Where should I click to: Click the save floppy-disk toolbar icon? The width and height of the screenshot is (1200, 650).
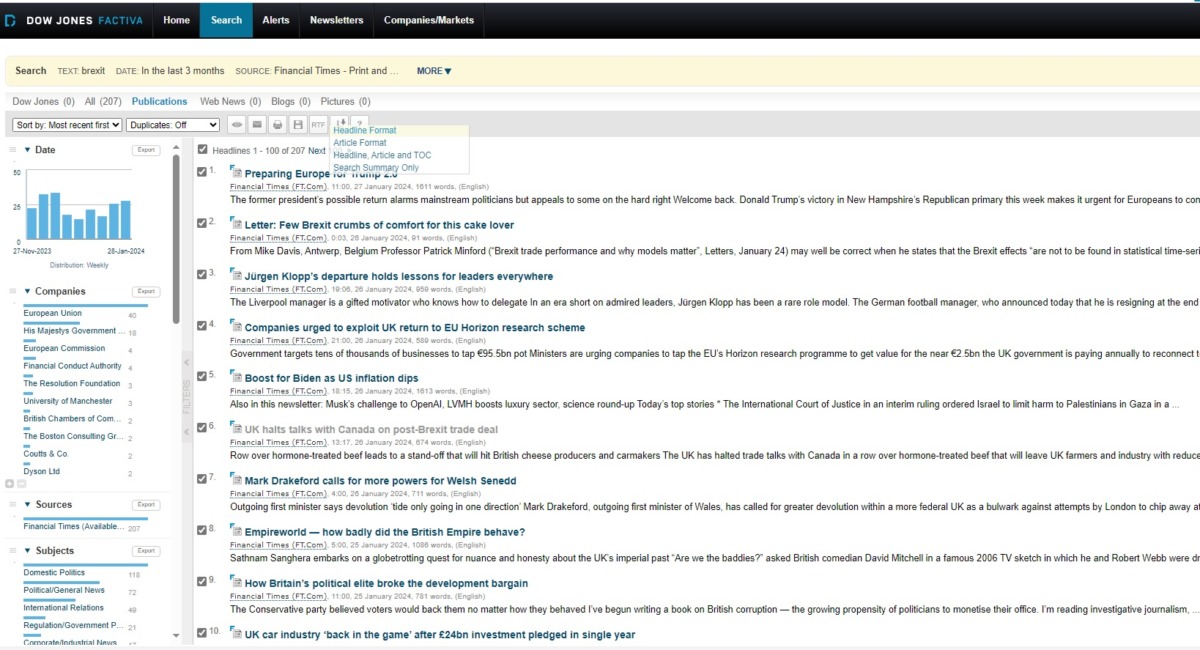tap(297, 125)
